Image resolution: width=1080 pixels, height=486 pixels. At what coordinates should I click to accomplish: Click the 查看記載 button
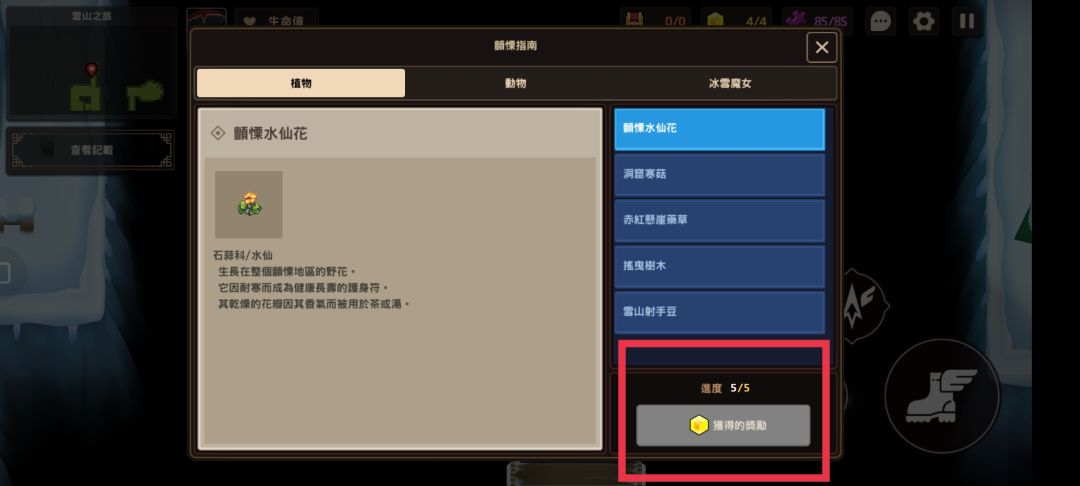(x=92, y=150)
